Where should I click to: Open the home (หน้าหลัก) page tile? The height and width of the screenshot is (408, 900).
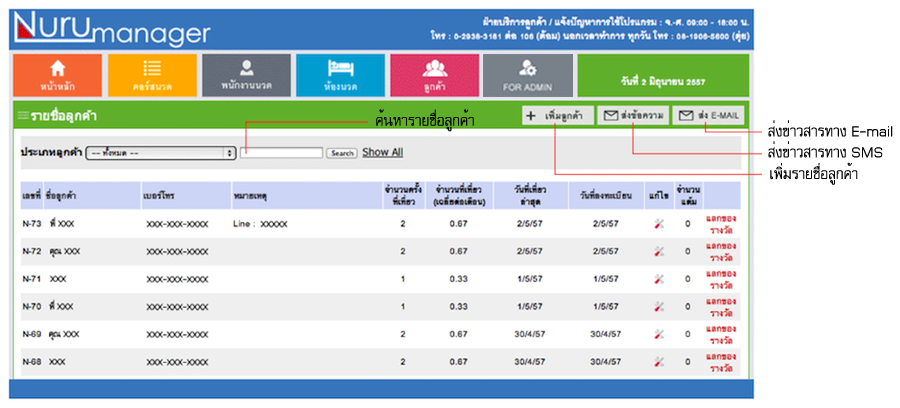(57, 75)
